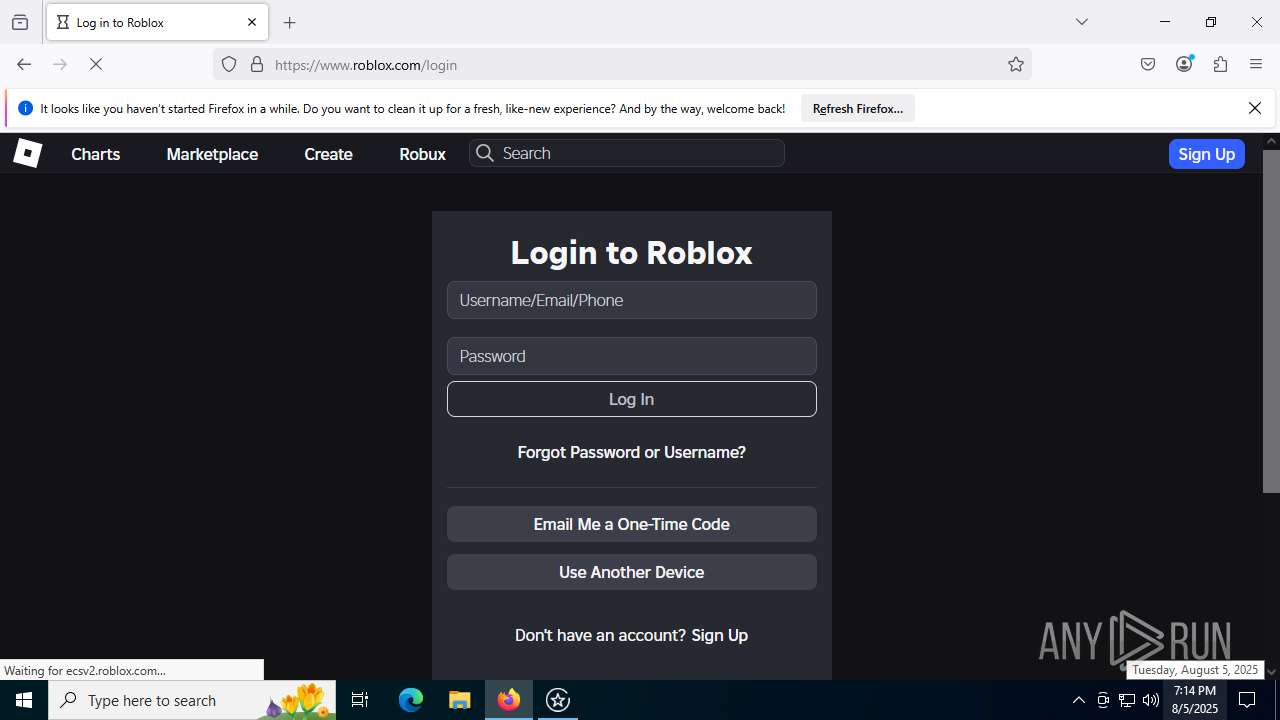Open the Charts menu item
Screen dimensions: 1280x720
click(96, 154)
